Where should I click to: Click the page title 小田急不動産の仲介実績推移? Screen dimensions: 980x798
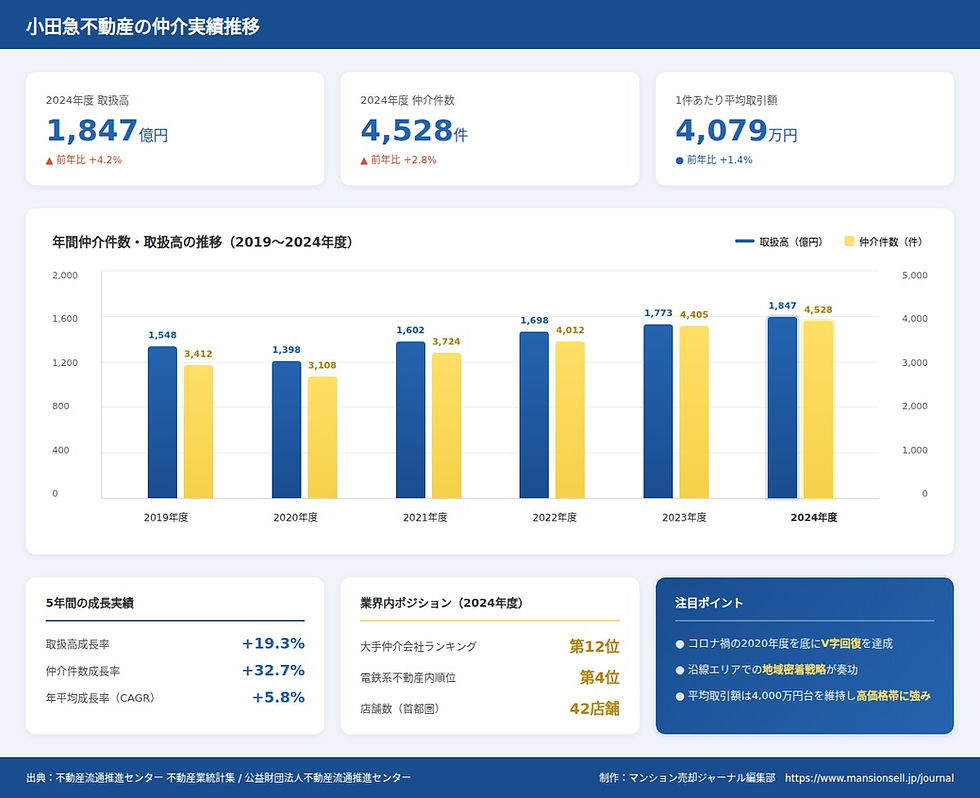142,26
